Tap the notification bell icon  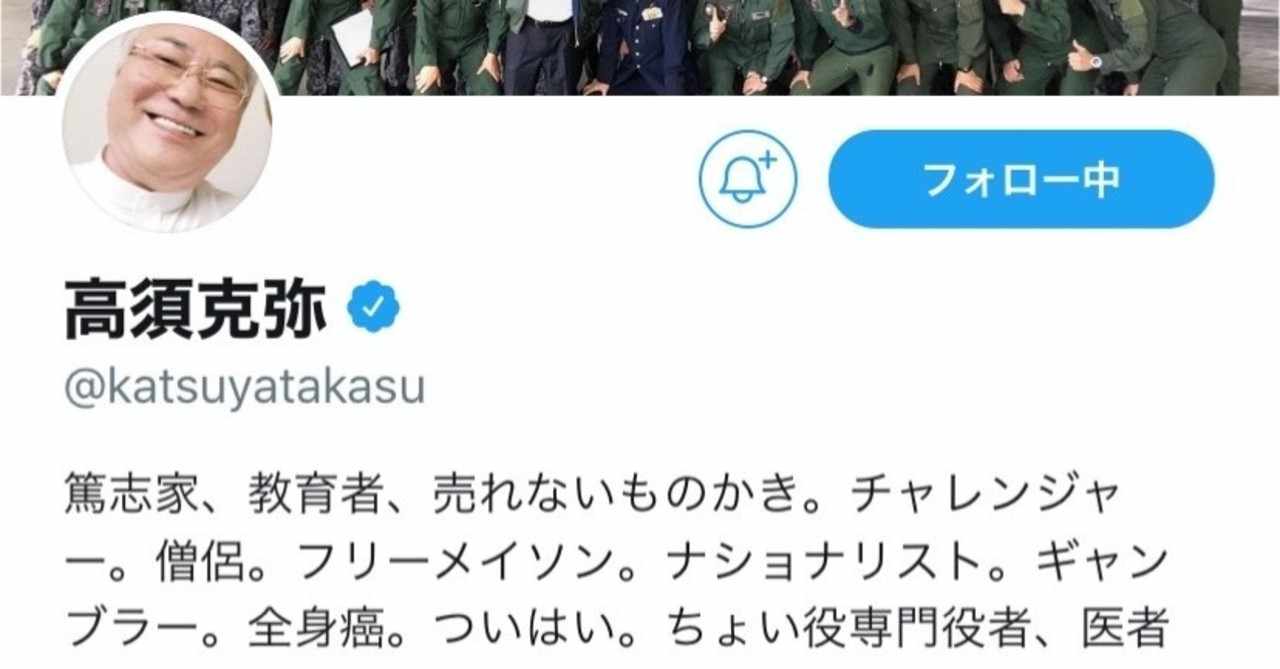pos(748,179)
